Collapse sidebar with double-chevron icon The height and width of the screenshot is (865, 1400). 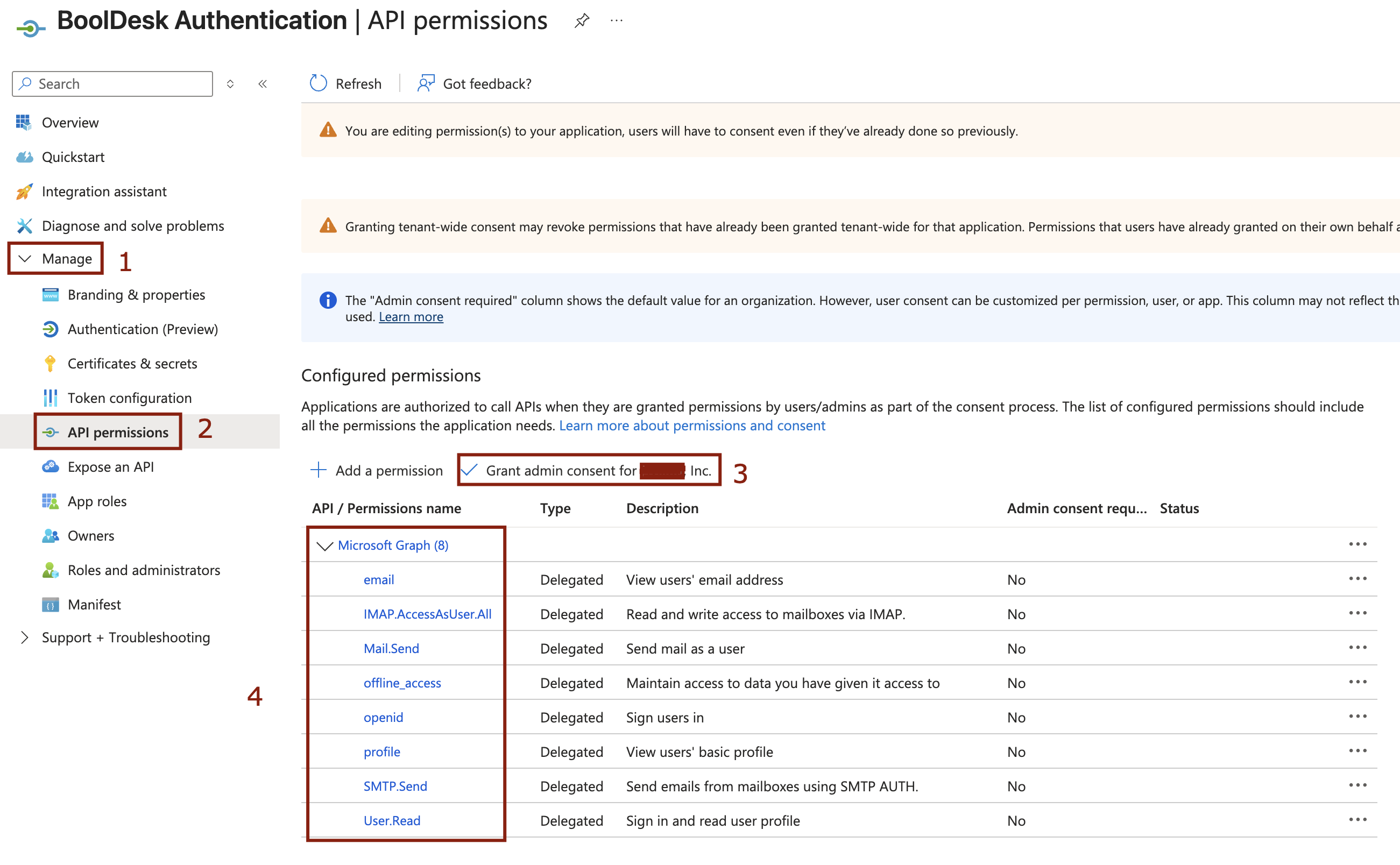tap(263, 84)
